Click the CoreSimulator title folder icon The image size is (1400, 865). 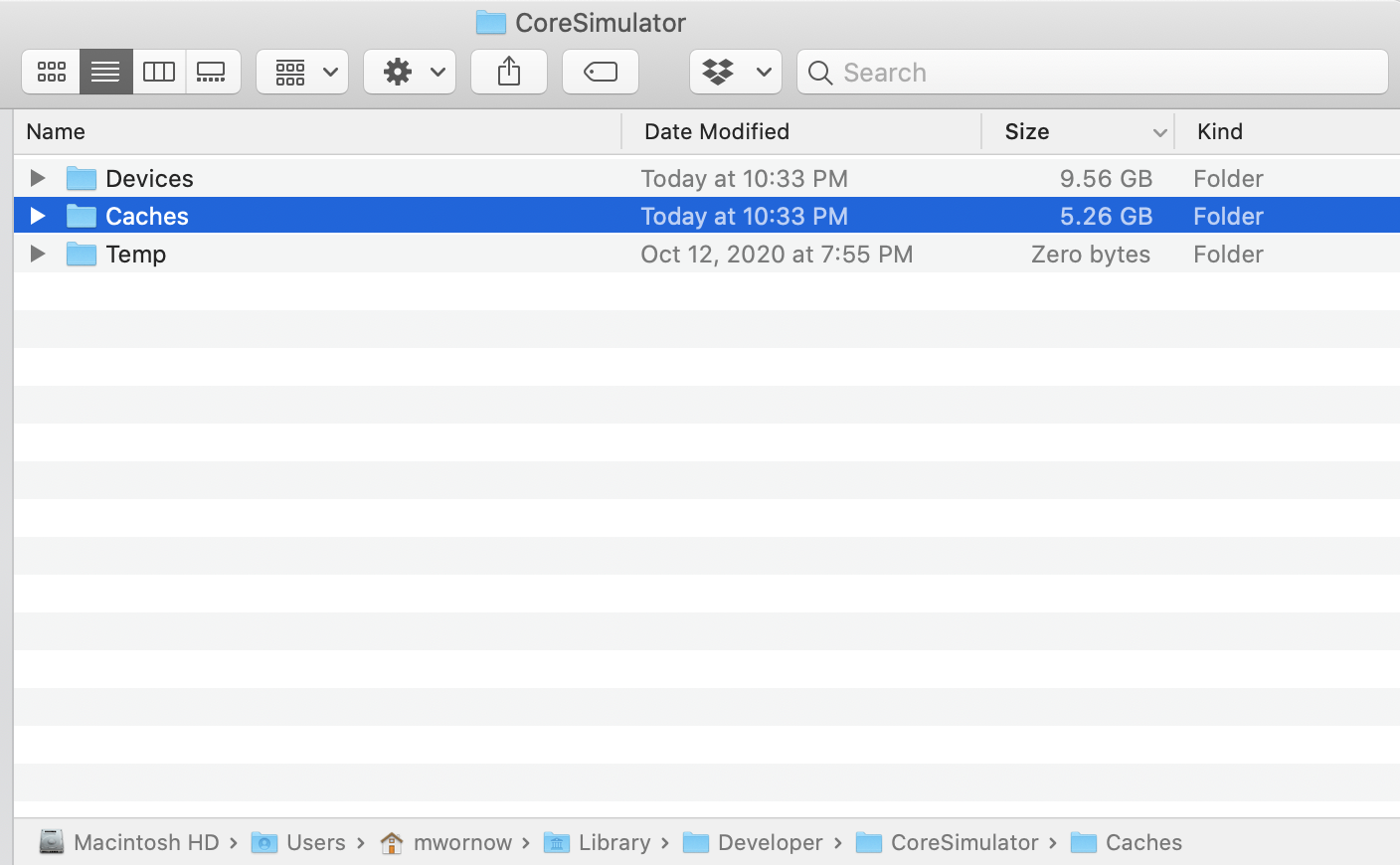click(491, 22)
